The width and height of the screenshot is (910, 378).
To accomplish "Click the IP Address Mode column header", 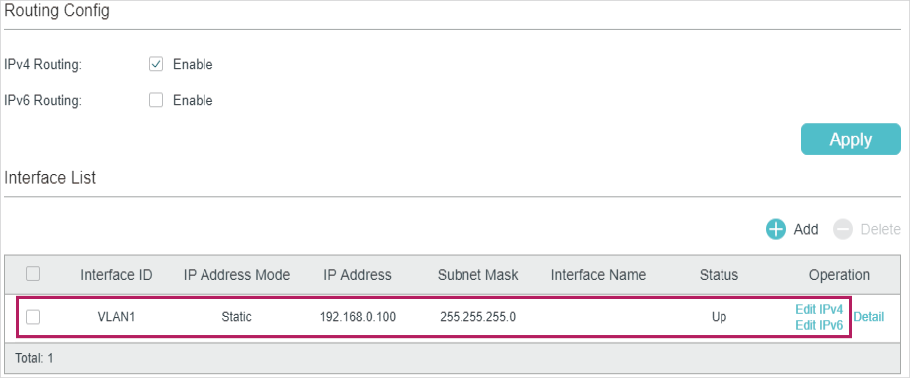I will point(237,275).
